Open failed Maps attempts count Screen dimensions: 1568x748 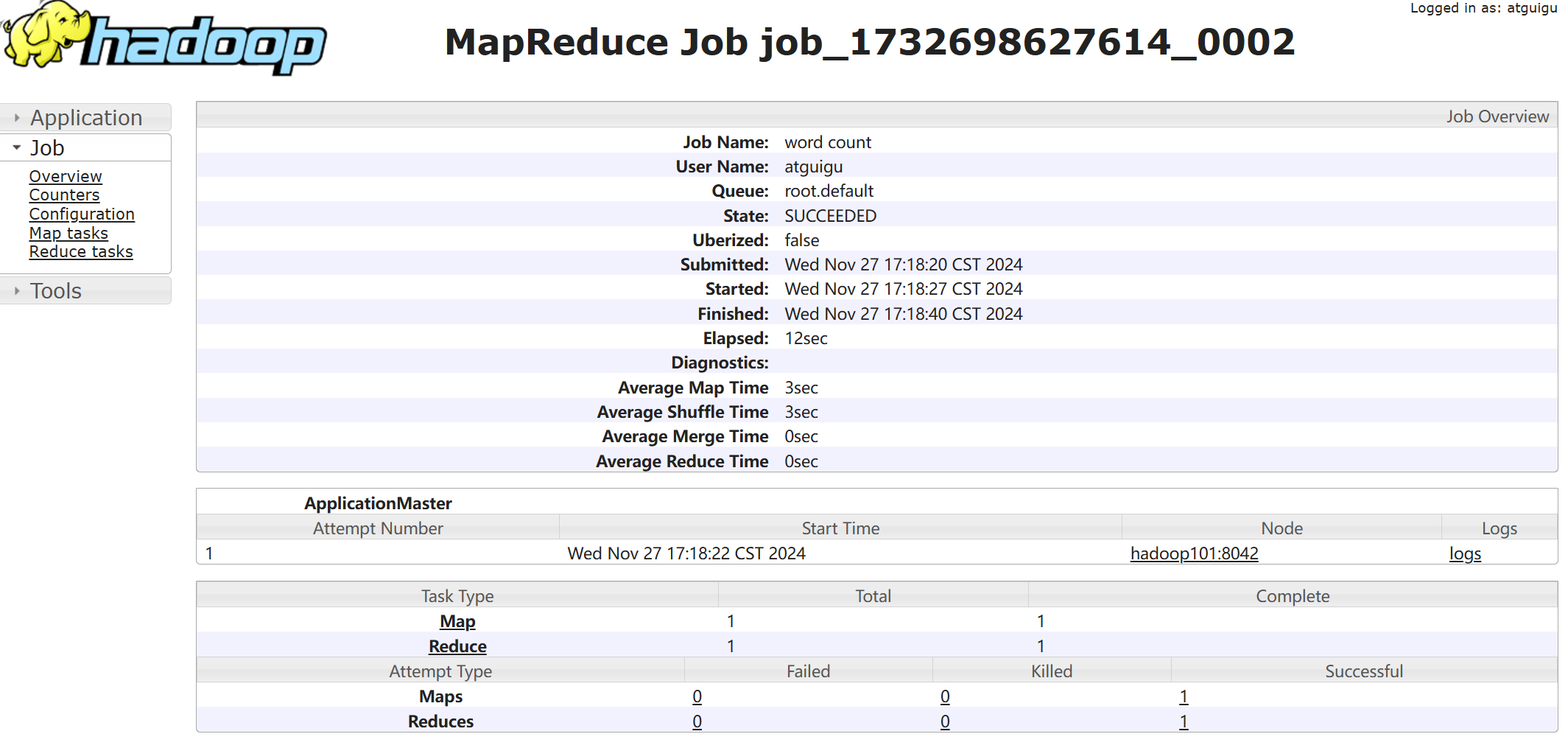click(697, 696)
